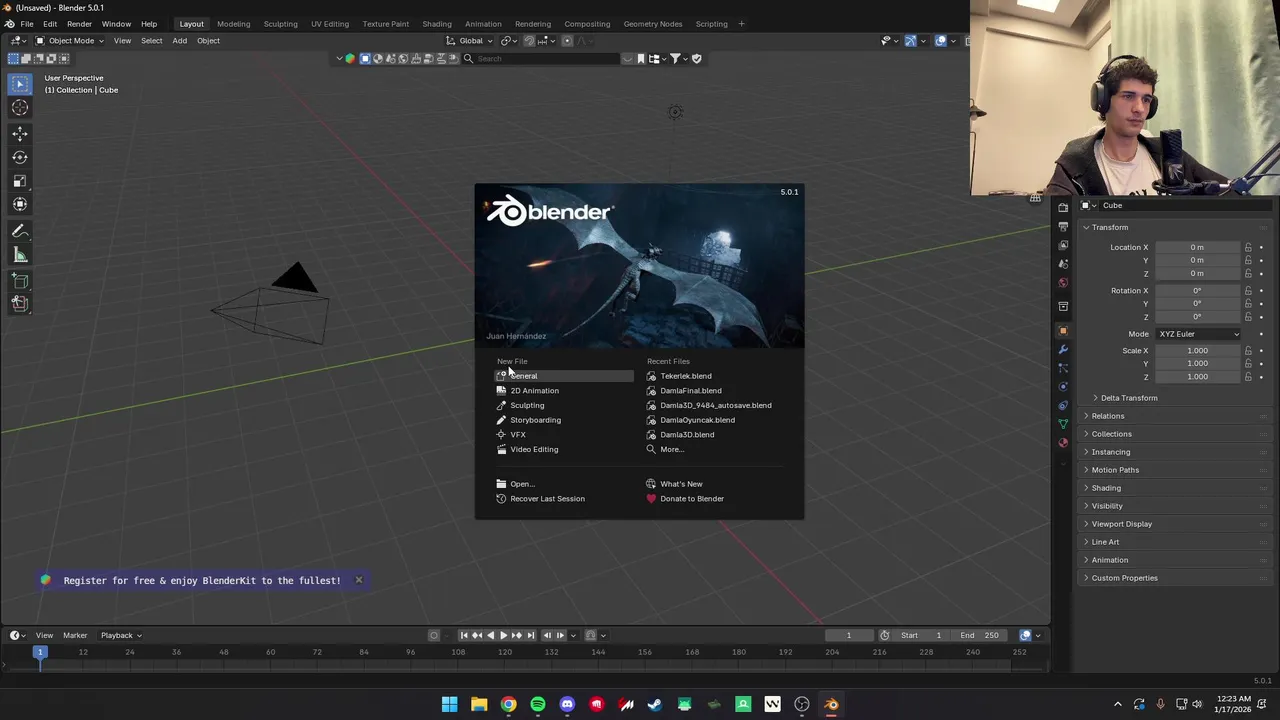
Task: Open Chrome from the taskbar
Action: point(509,704)
